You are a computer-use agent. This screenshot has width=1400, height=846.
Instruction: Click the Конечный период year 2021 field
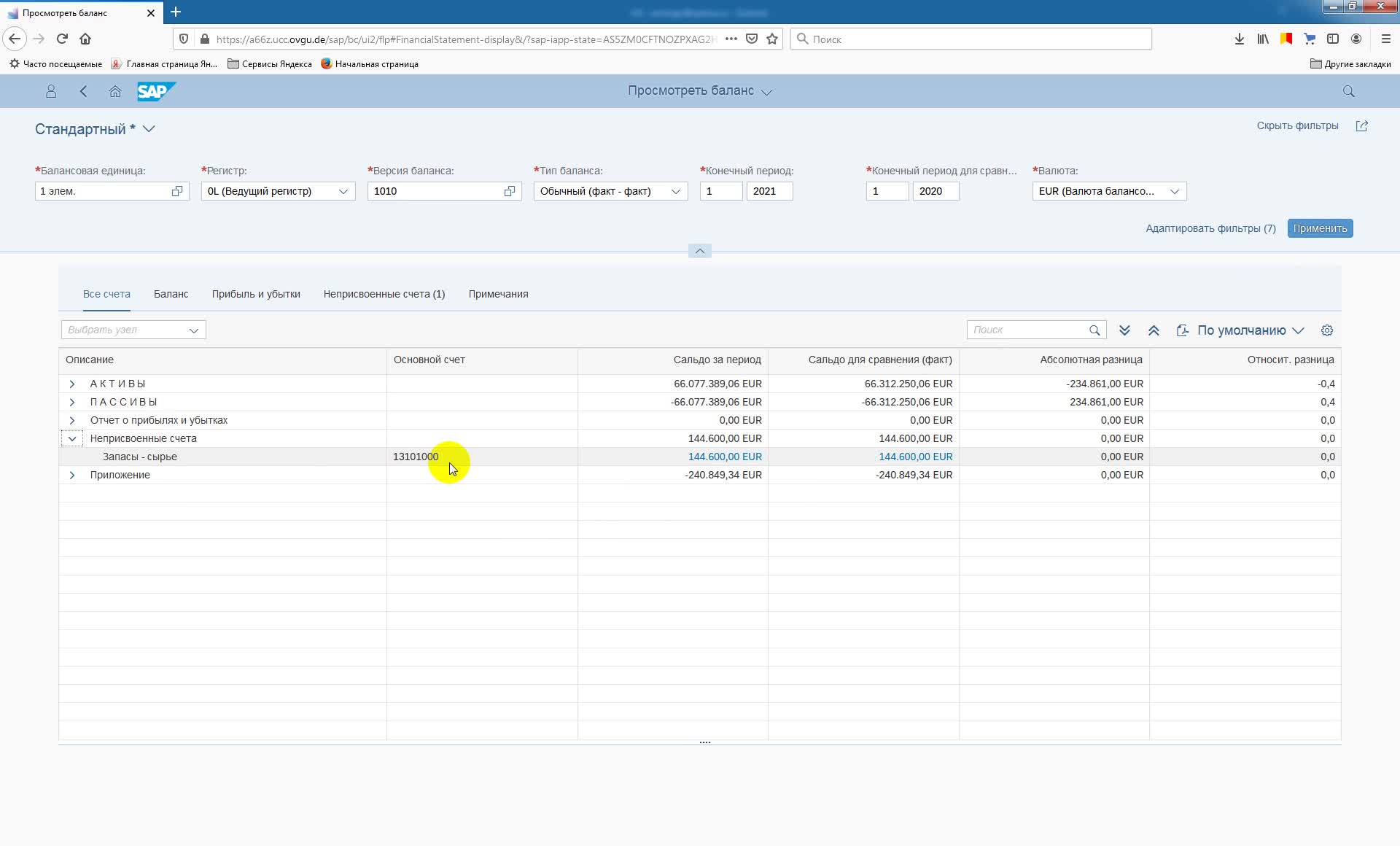pos(769,191)
